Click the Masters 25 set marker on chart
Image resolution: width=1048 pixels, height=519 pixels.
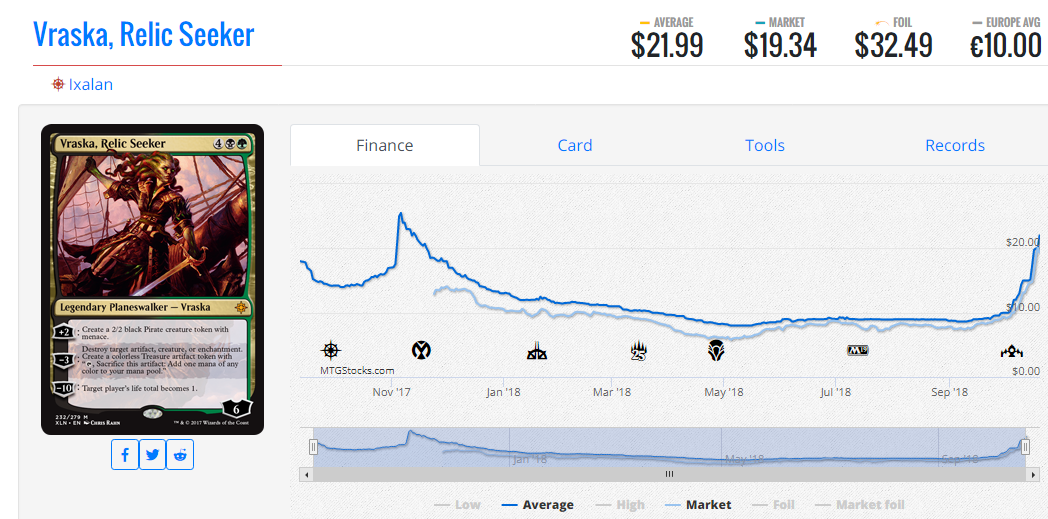point(640,350)
